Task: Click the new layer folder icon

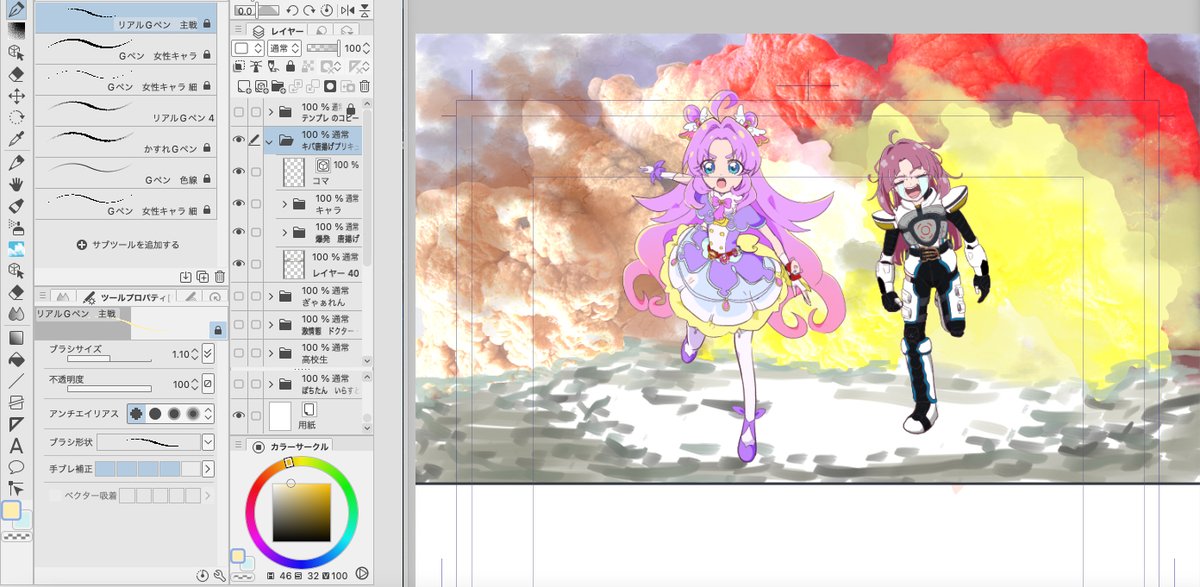Action: point(277,87)
